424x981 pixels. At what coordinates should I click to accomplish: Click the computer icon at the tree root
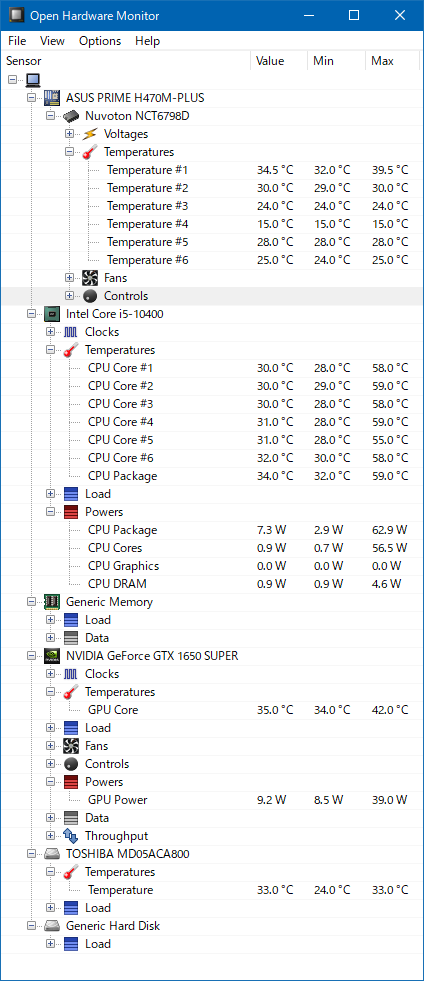[33, 79]
